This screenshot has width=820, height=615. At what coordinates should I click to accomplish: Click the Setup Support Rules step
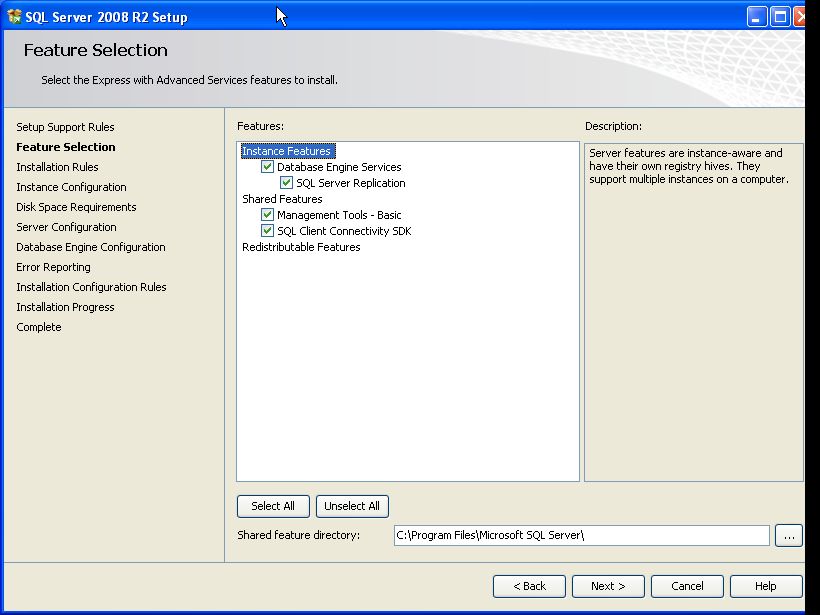click(65, 127)
